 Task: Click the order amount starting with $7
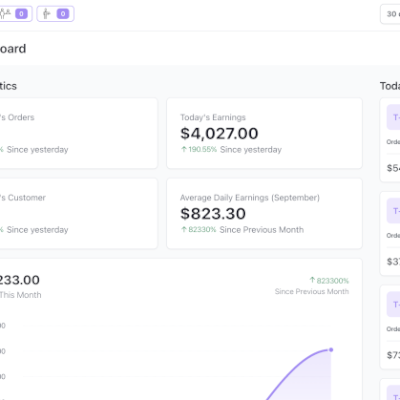click(x=393, y=355)
